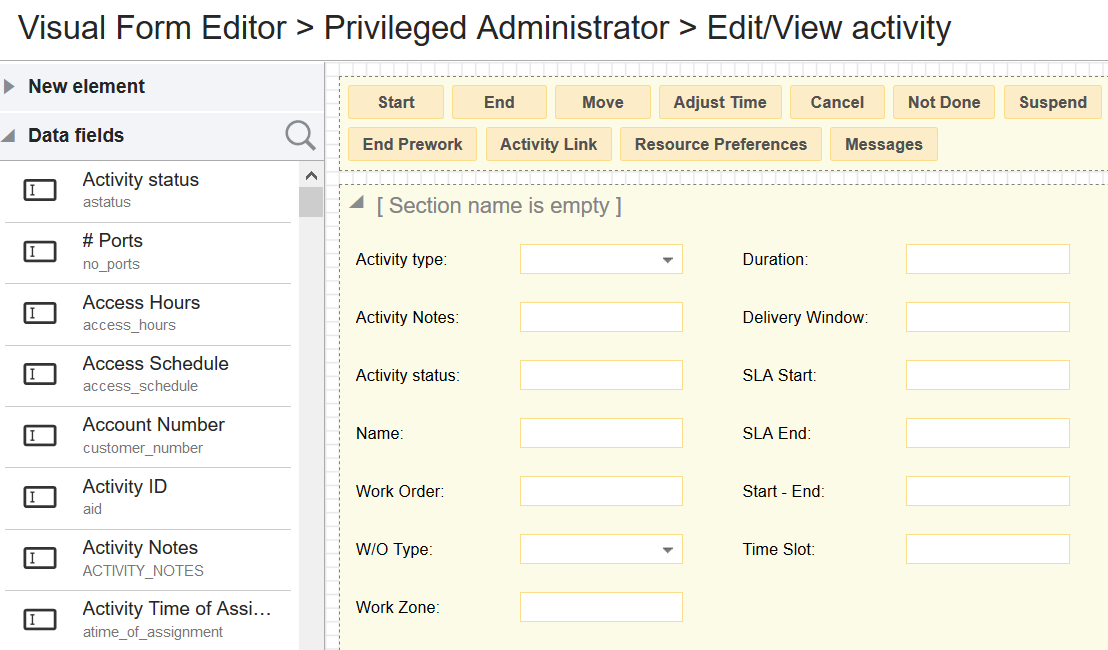This screenshot has width=1108, height=650.
Task: Click the Activity ID field icon
Action: coord(40,497)
